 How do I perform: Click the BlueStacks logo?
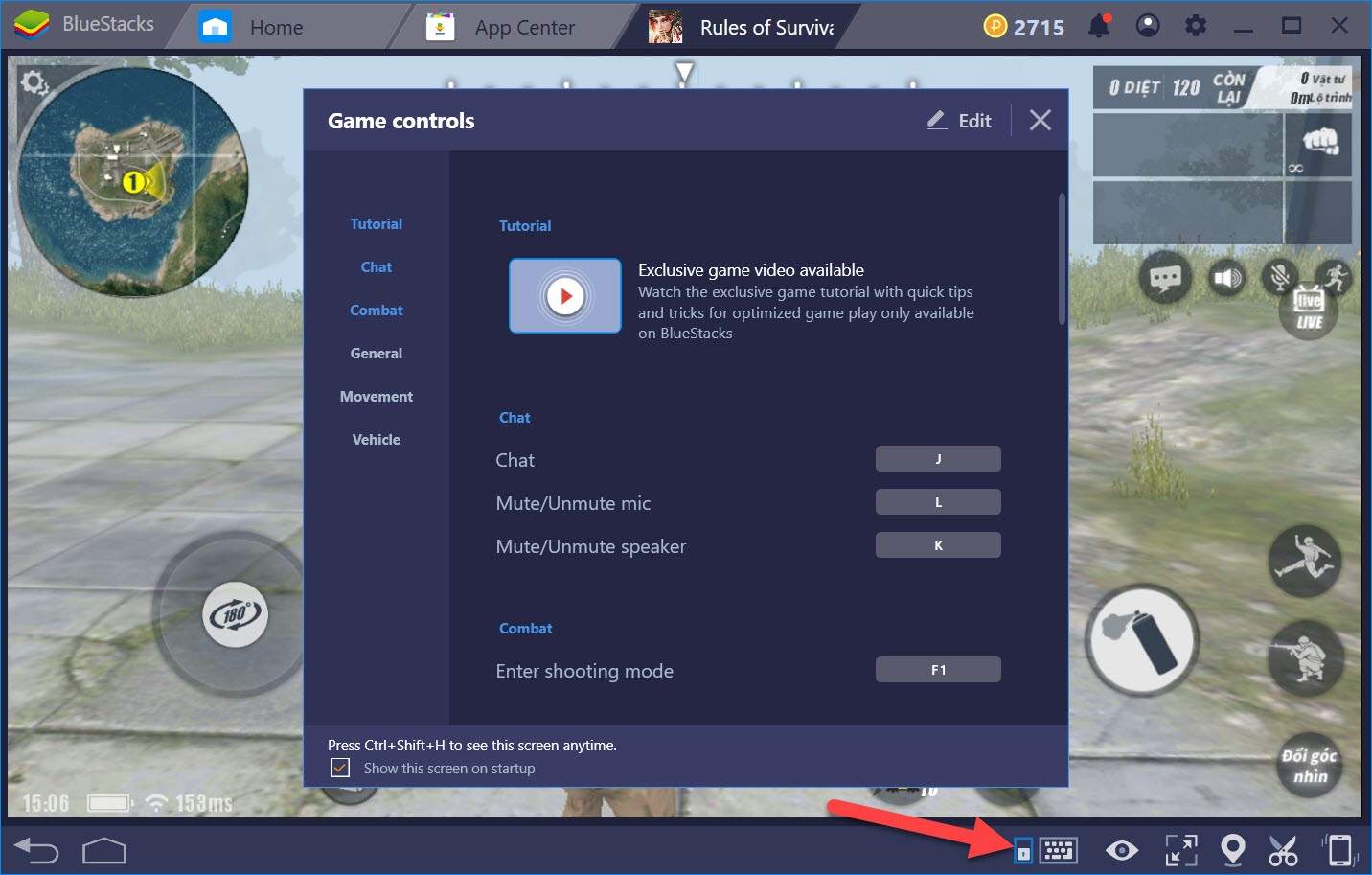coord(32,25)
